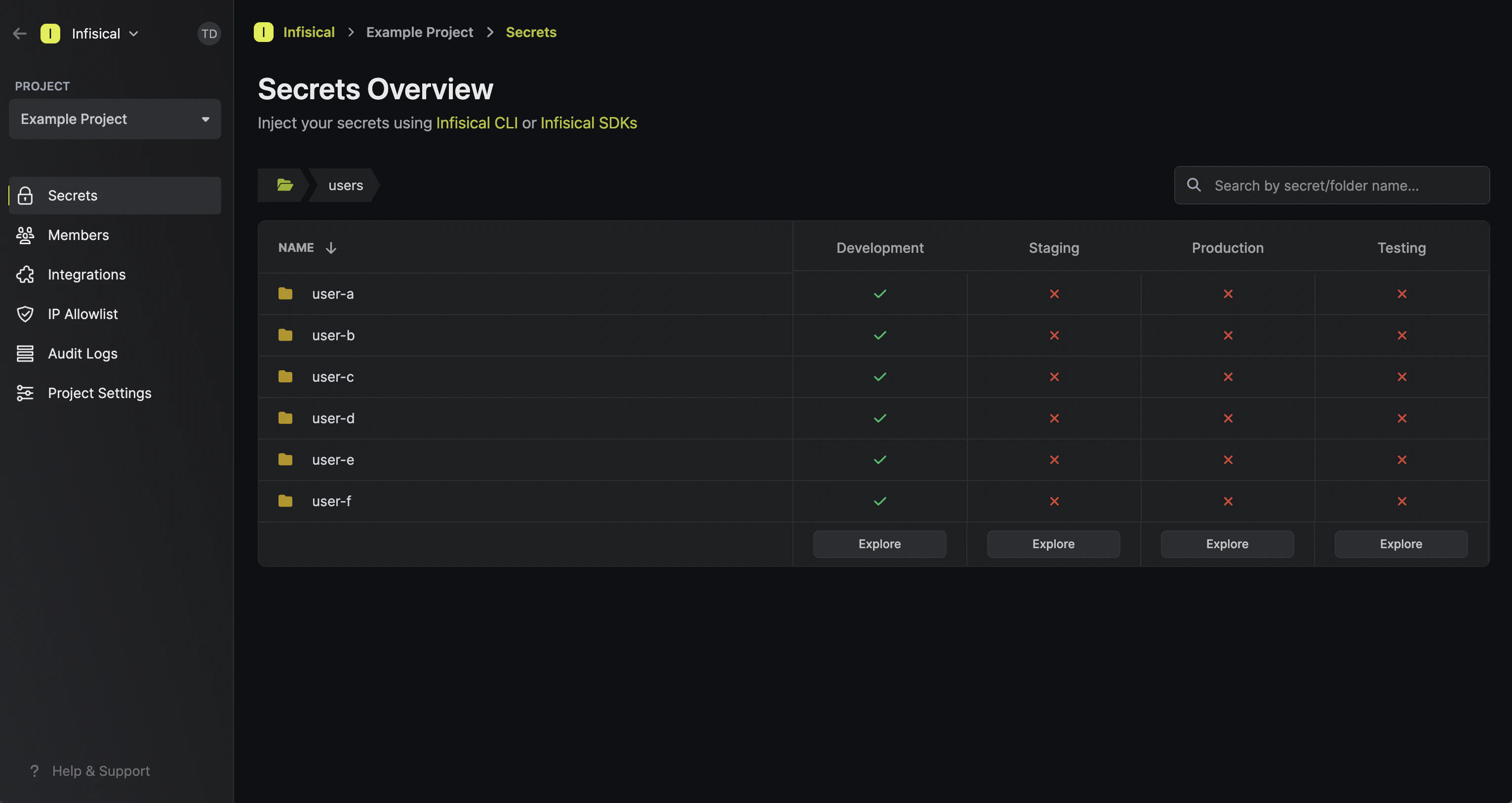The image size is (1512, 803).
Task: Explore the Development environment
Action: pyautogui.click(x=879, y=544)
